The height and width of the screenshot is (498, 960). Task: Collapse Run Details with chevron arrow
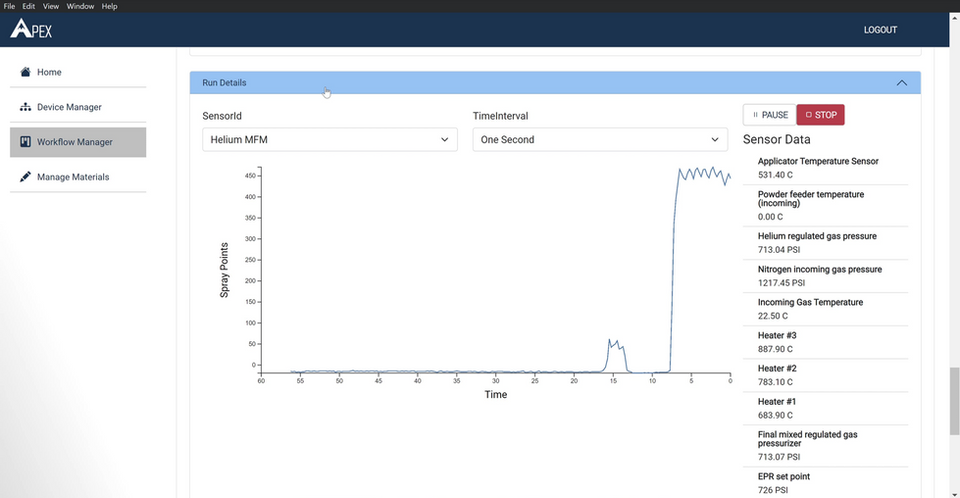(901, 83)
